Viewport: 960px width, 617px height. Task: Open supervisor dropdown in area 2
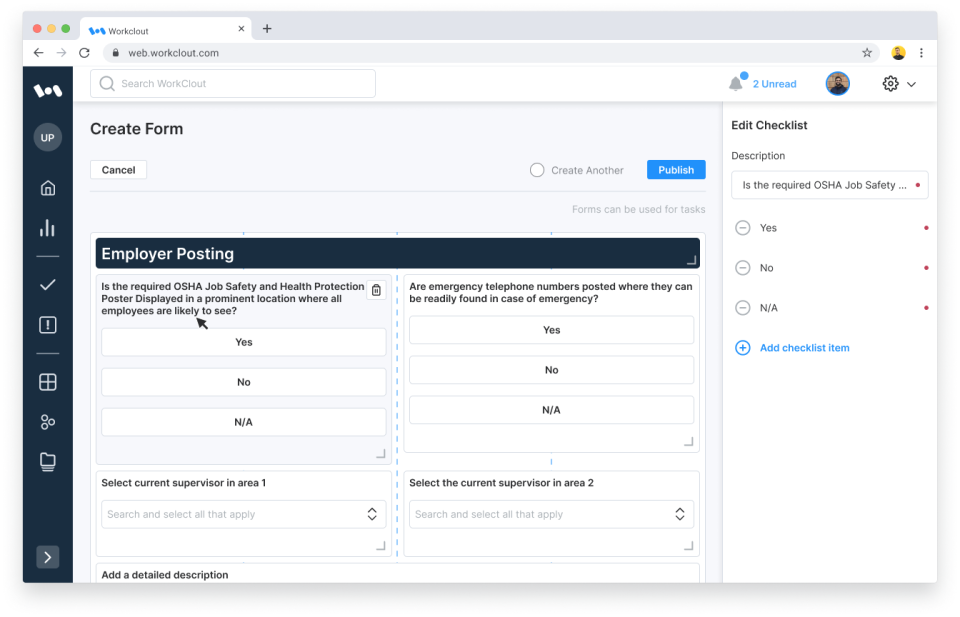679,513
